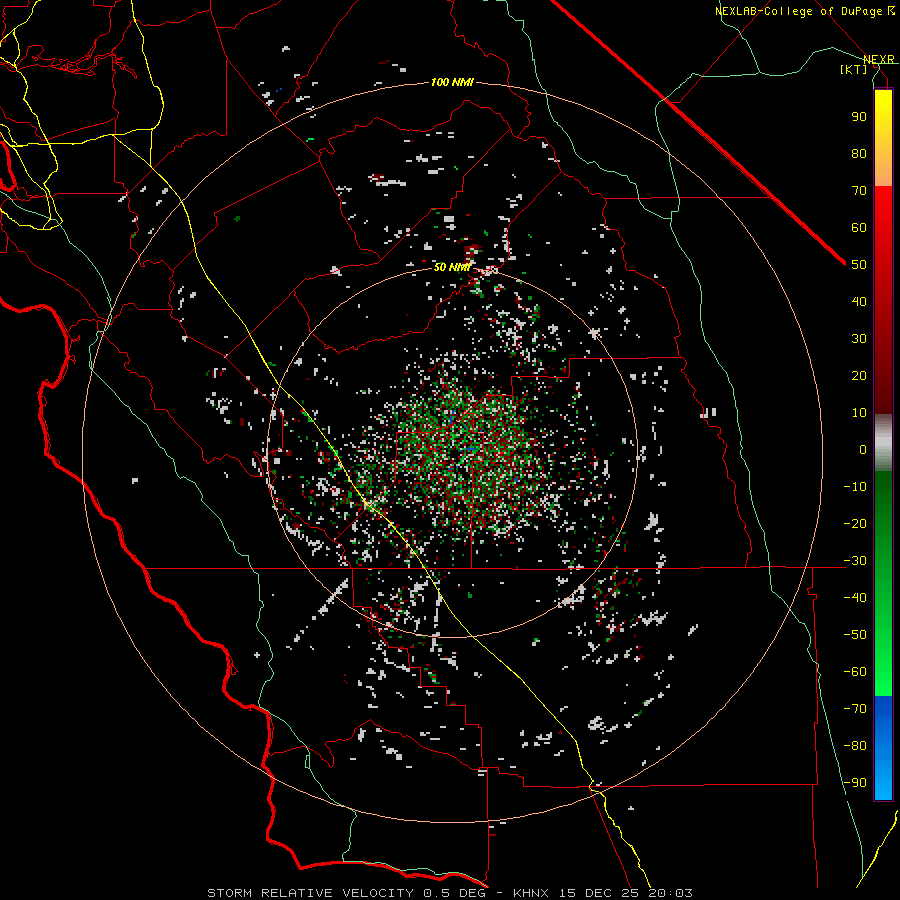Click the 0 label on velocity scale
The width and height of the screenshot is (900, 900).
(863, 450)
